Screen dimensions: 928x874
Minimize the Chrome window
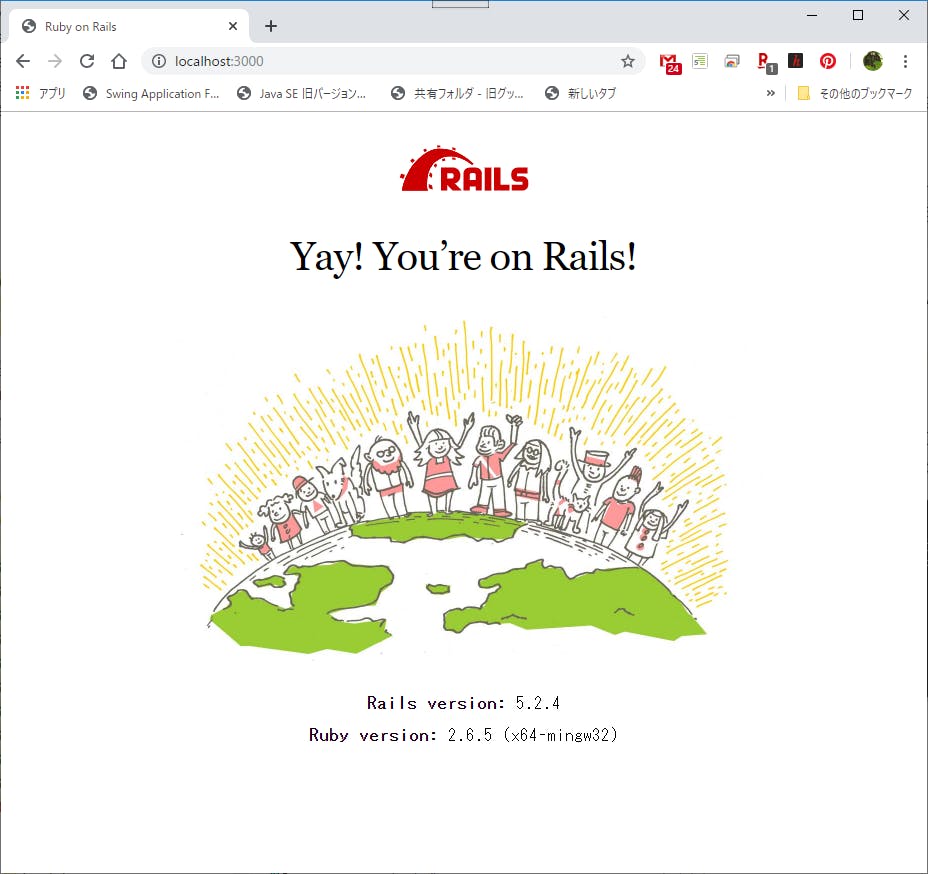812,15
